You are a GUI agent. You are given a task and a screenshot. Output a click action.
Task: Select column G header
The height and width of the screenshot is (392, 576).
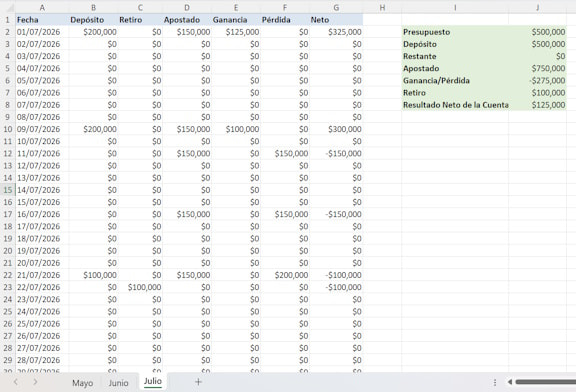pos(336,8)
